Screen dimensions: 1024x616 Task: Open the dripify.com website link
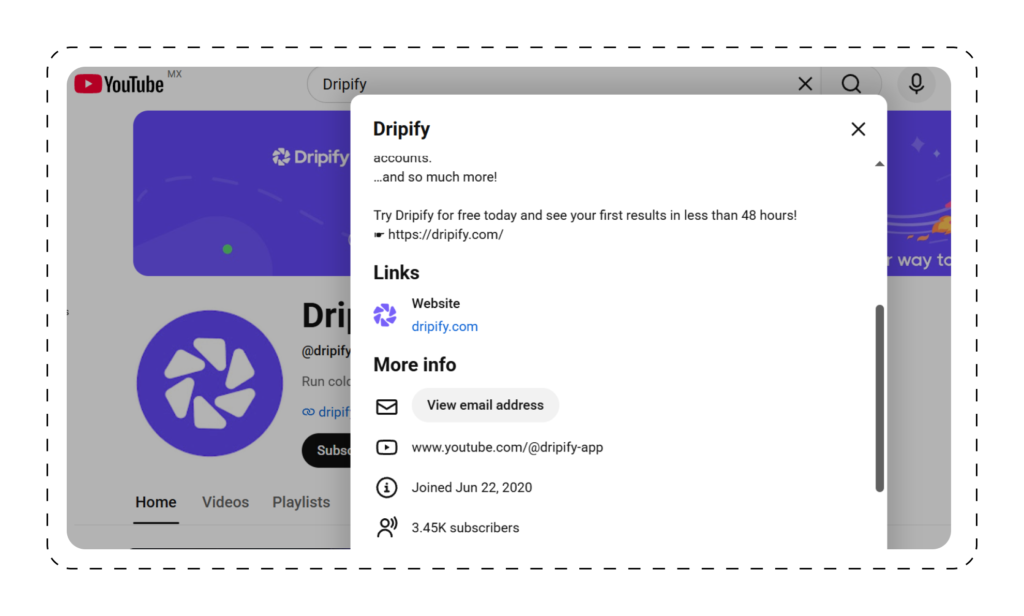(444, 327)
